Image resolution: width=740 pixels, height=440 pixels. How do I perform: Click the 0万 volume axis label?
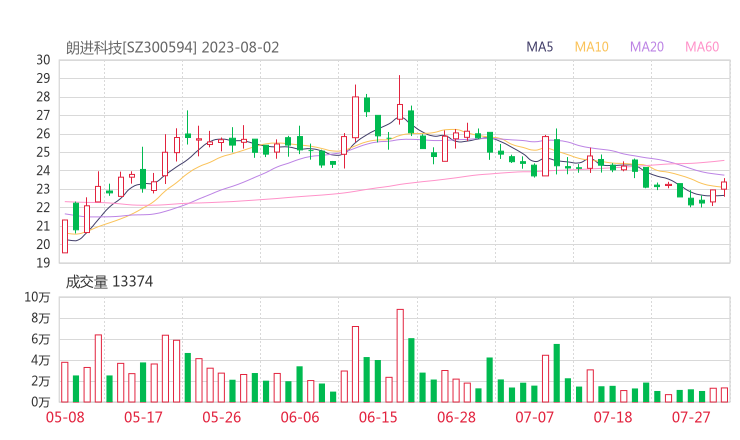(x=41, y=402)
